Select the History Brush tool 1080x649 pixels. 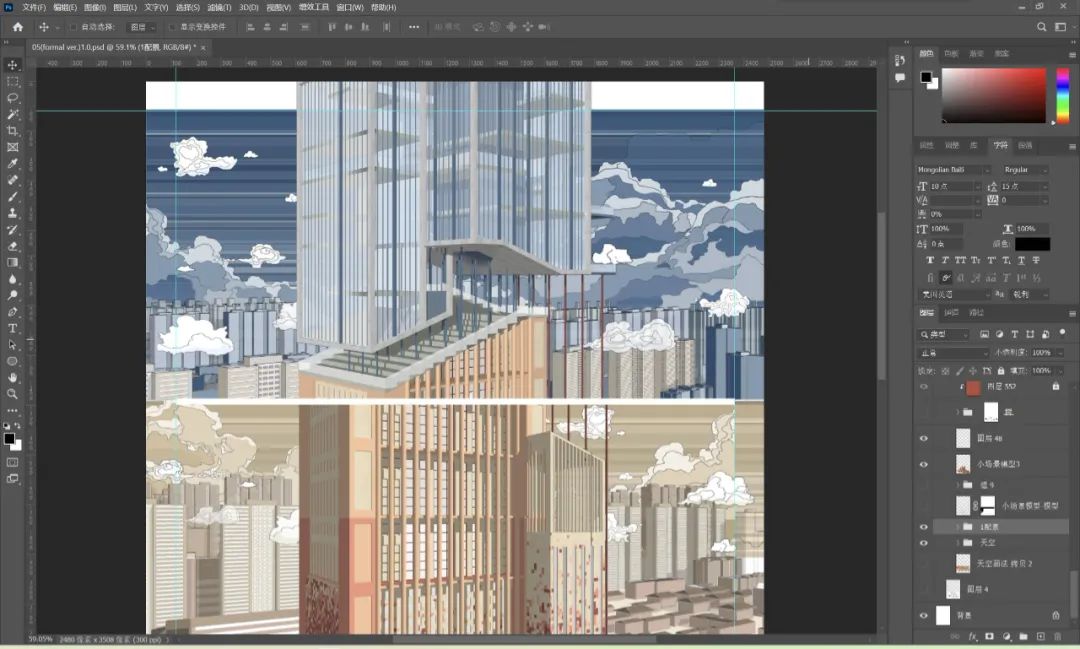(12, 229)
